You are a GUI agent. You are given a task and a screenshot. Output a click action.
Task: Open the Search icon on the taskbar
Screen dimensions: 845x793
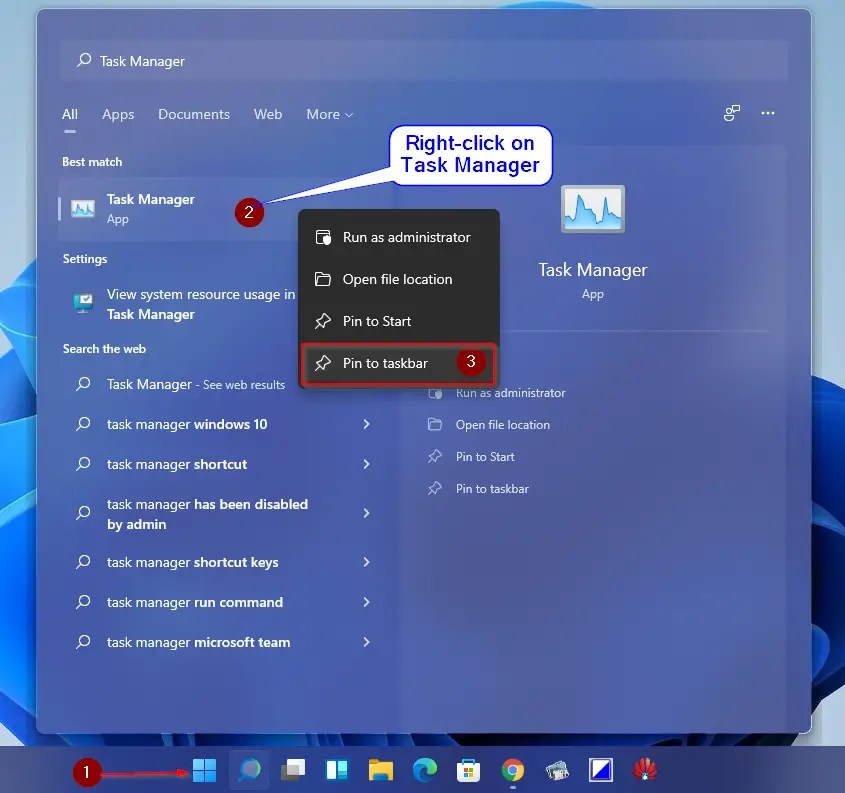click(248, 770)
